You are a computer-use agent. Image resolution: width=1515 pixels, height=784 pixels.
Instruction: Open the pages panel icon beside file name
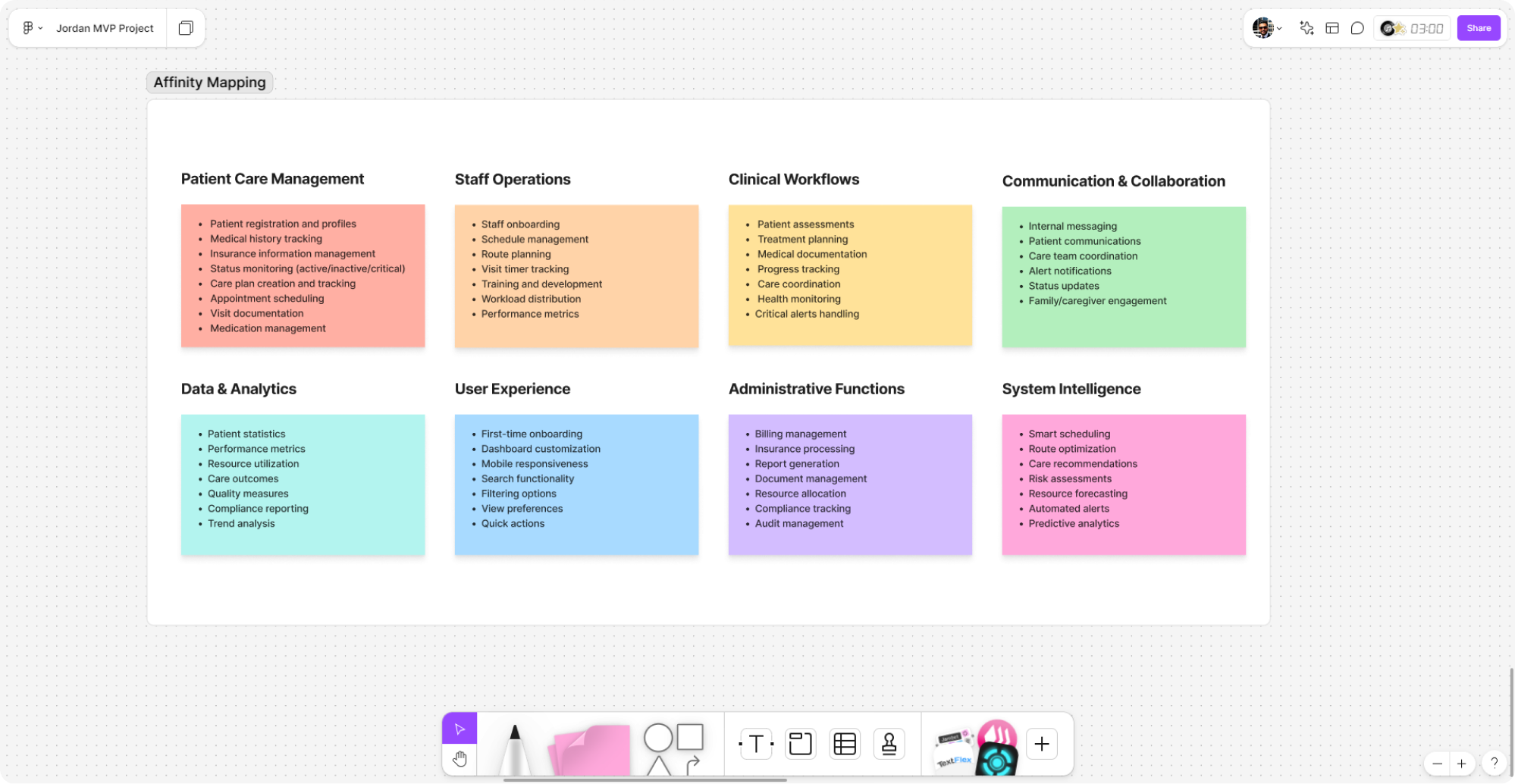tap(186, 28)
